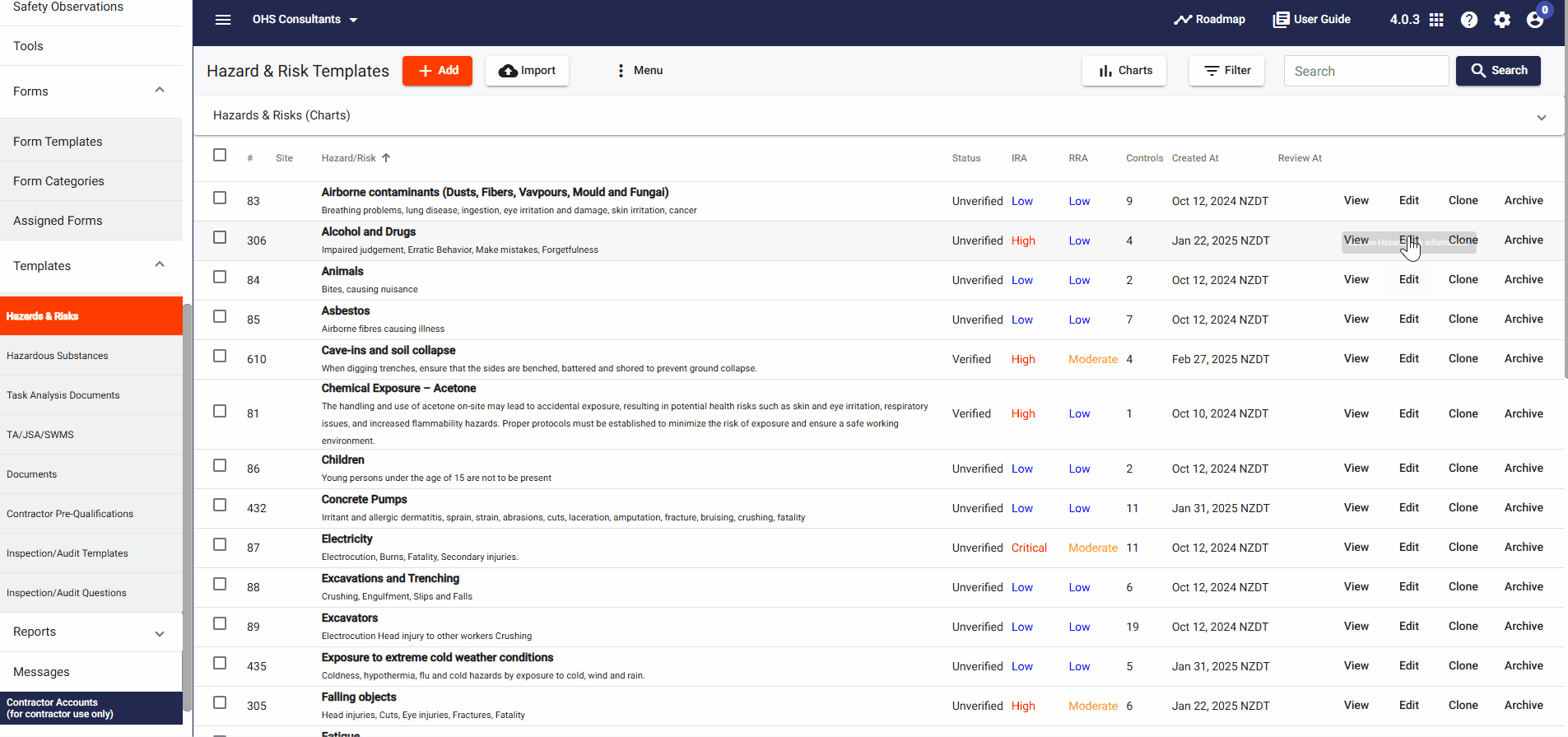
Task: Click the Excavations and Trenching title
Action: coord(390,578)
